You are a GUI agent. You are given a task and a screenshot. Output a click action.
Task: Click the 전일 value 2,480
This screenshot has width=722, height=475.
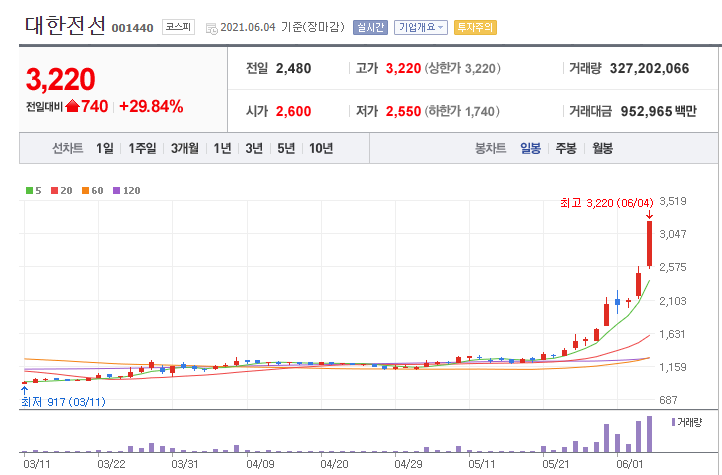(293, 69)
